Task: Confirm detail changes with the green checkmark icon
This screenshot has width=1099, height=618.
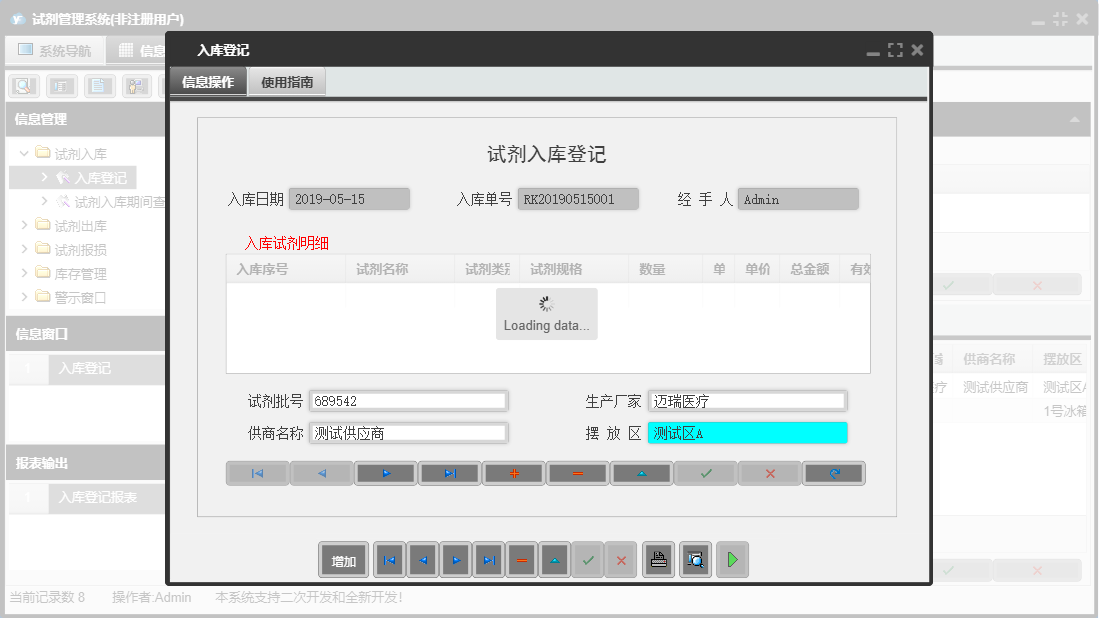Action: point(705,472)
